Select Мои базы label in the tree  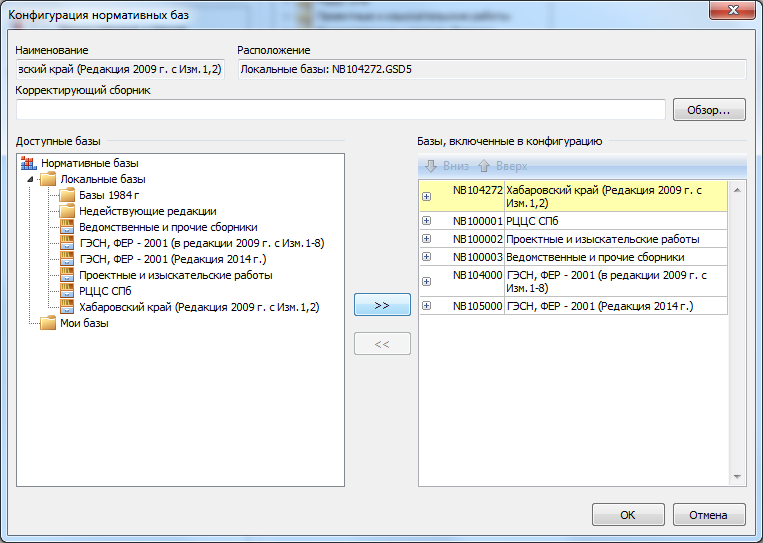[84, 323]
